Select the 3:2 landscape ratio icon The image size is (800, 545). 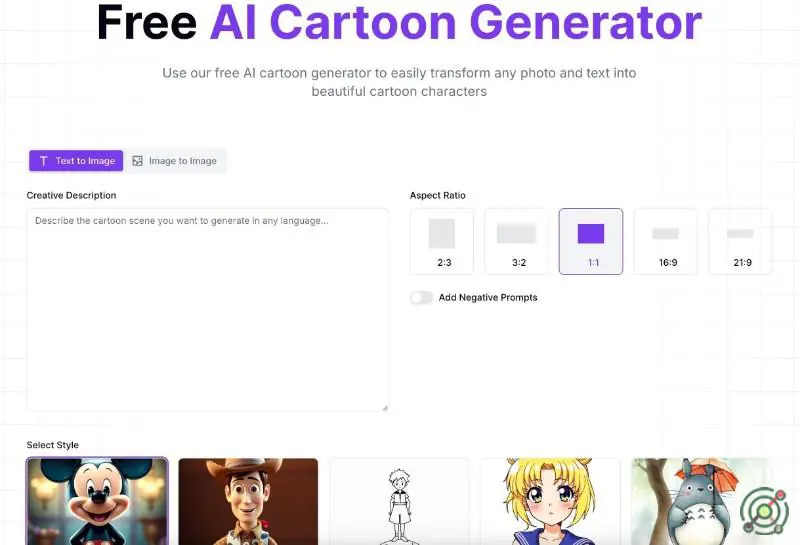click(x=516, y=233)
